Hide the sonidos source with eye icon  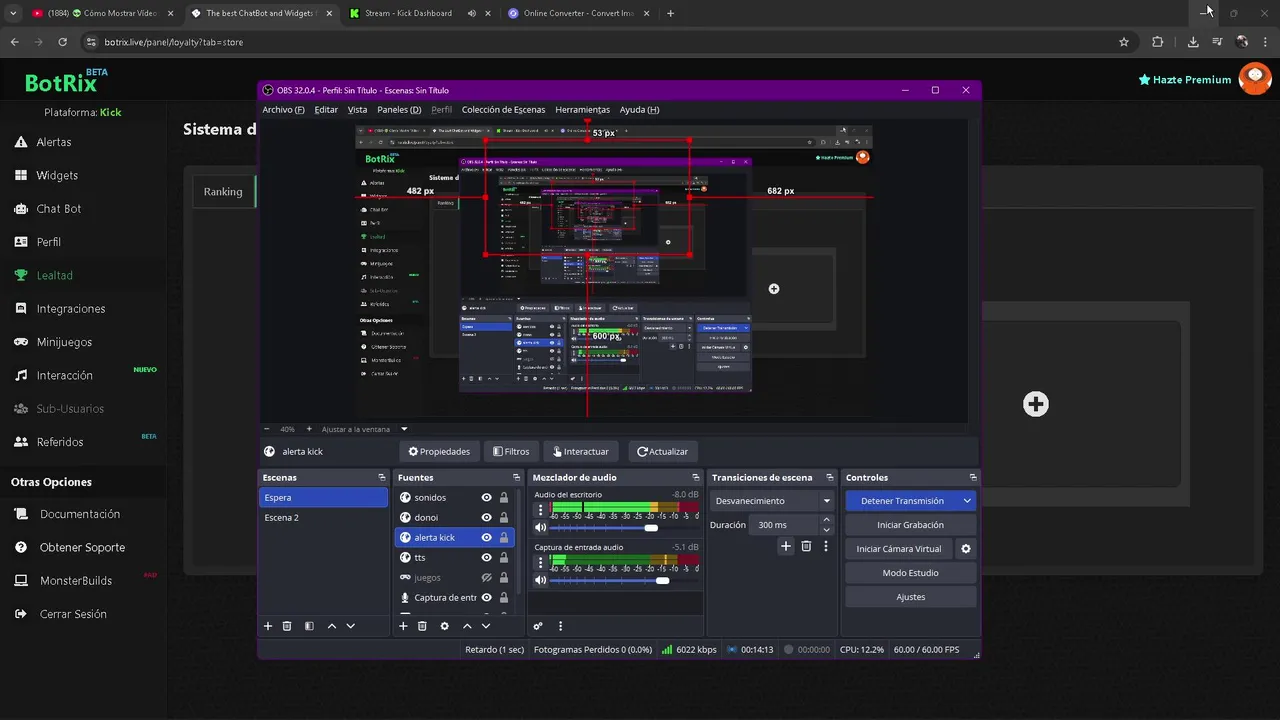[x=486, y=497]
